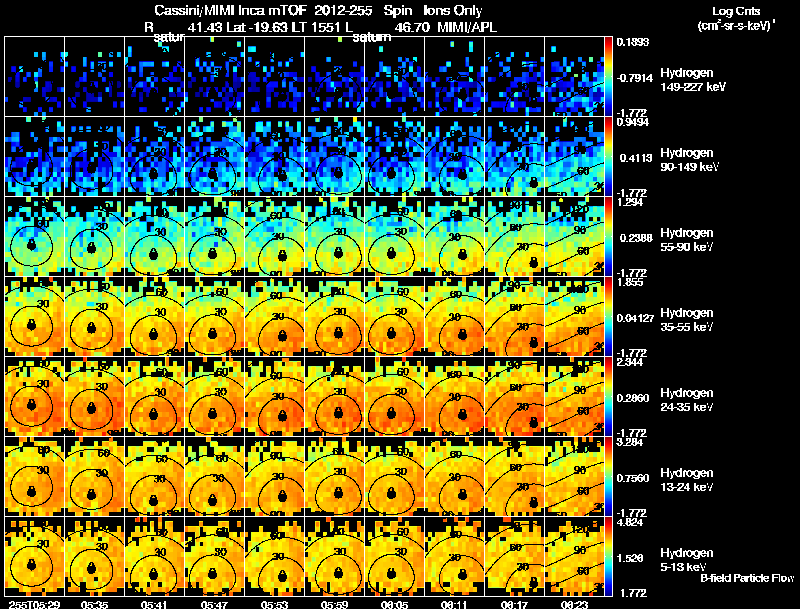The width and height of the screenshot is (800, 609).
Task: Click the MIMI/APL text in header
Action: [x=467, y=28]
